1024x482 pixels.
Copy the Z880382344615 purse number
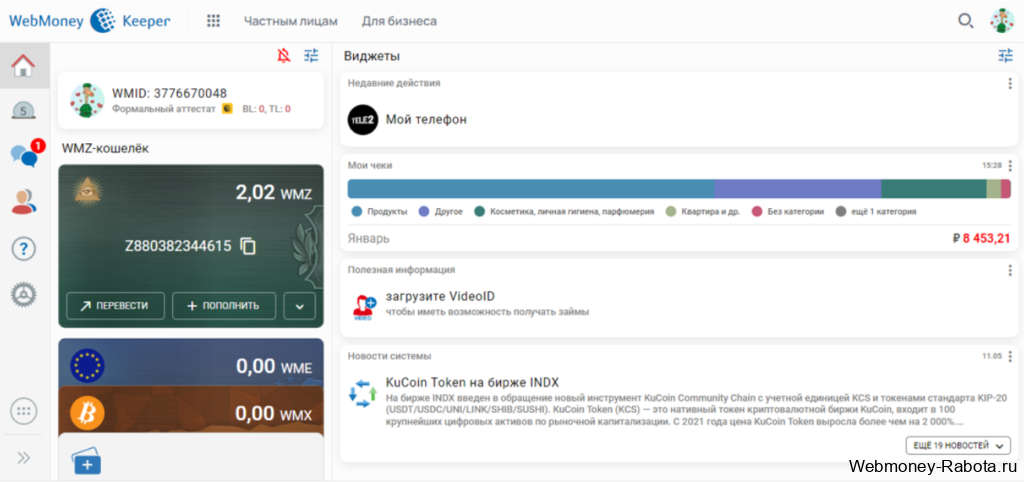point(248,246)
